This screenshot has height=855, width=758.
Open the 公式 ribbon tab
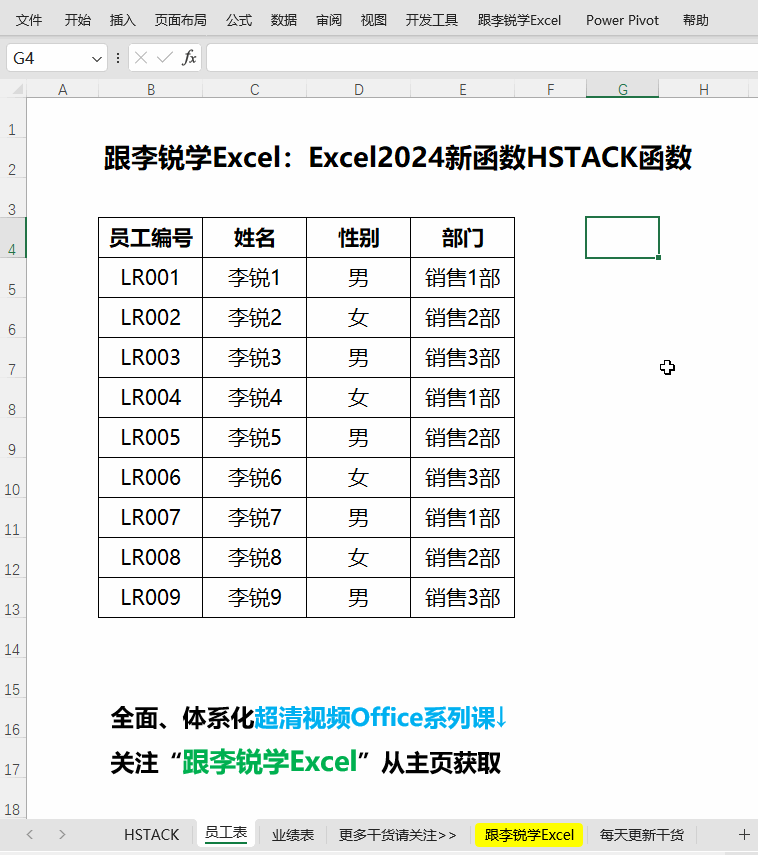[x=239, y=20]
